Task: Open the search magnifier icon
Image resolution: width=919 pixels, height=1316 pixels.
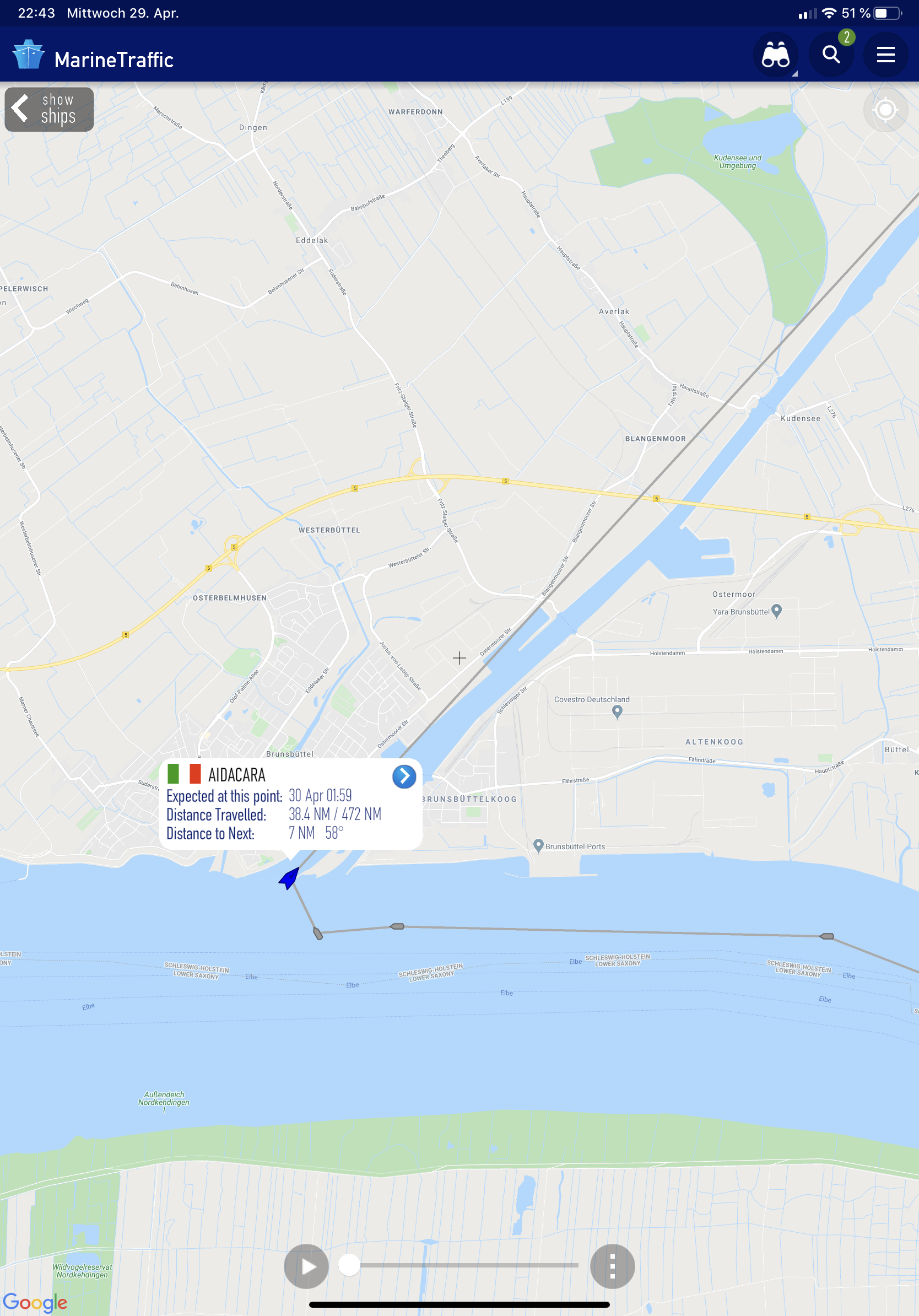Action: click(831, 55)
